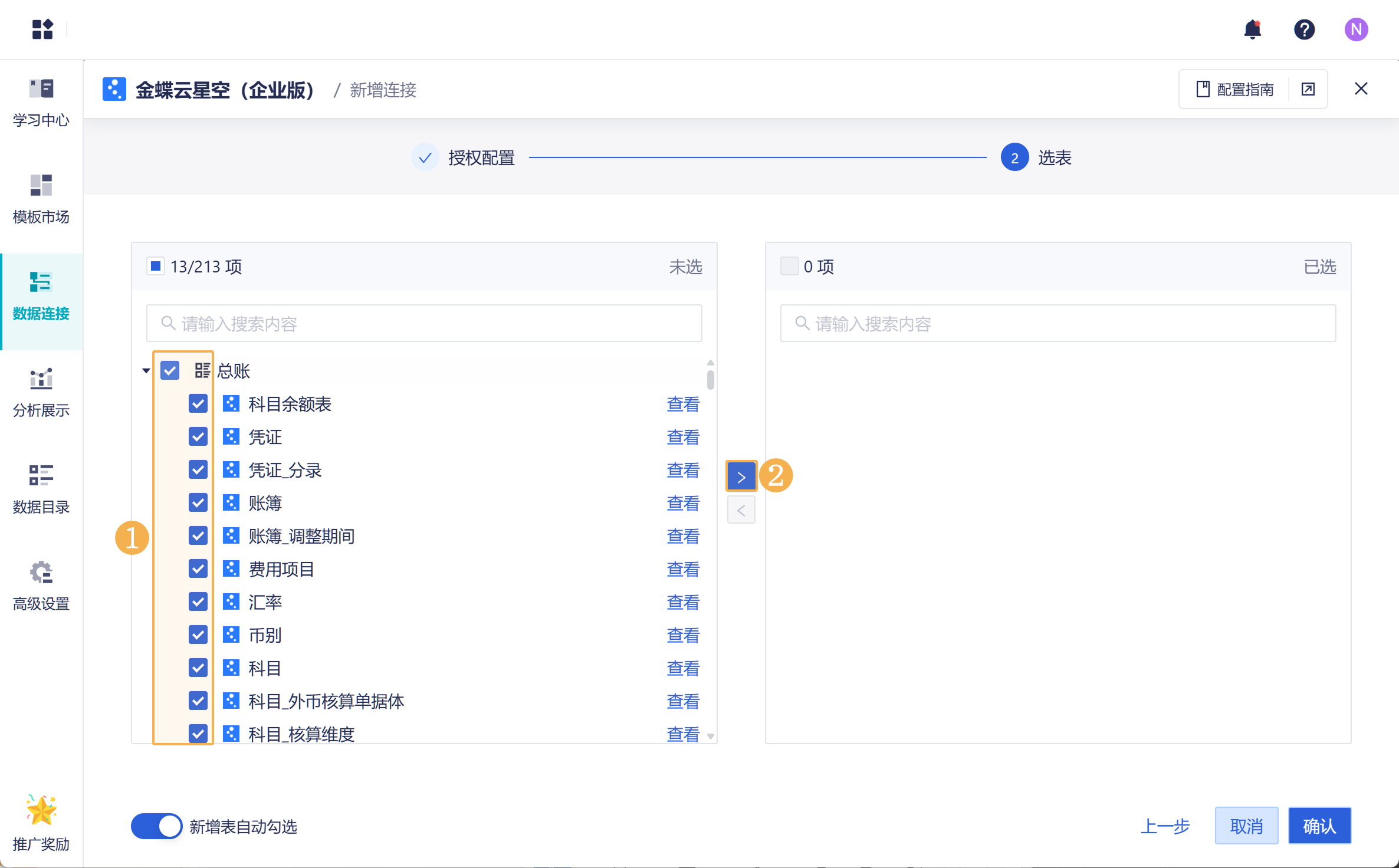Move selected tables right with arrow button
1399x868 pixels.
tap(741, 476)
